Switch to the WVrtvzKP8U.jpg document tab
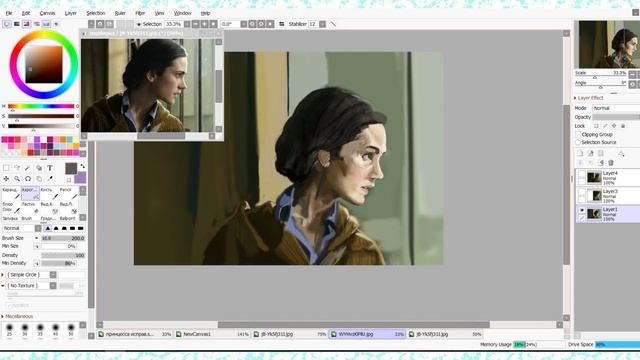The image size is (640, 360). (x=367, y=334)
